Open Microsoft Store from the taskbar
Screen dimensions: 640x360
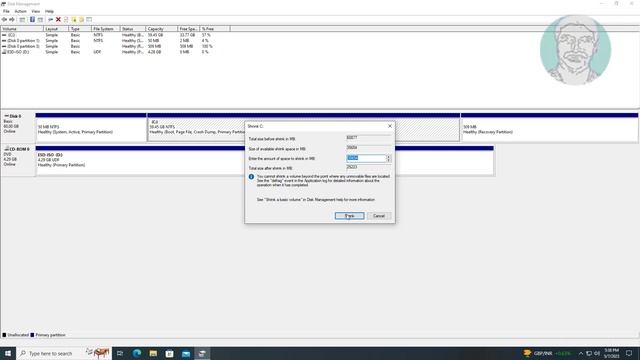tap(169, 353)
